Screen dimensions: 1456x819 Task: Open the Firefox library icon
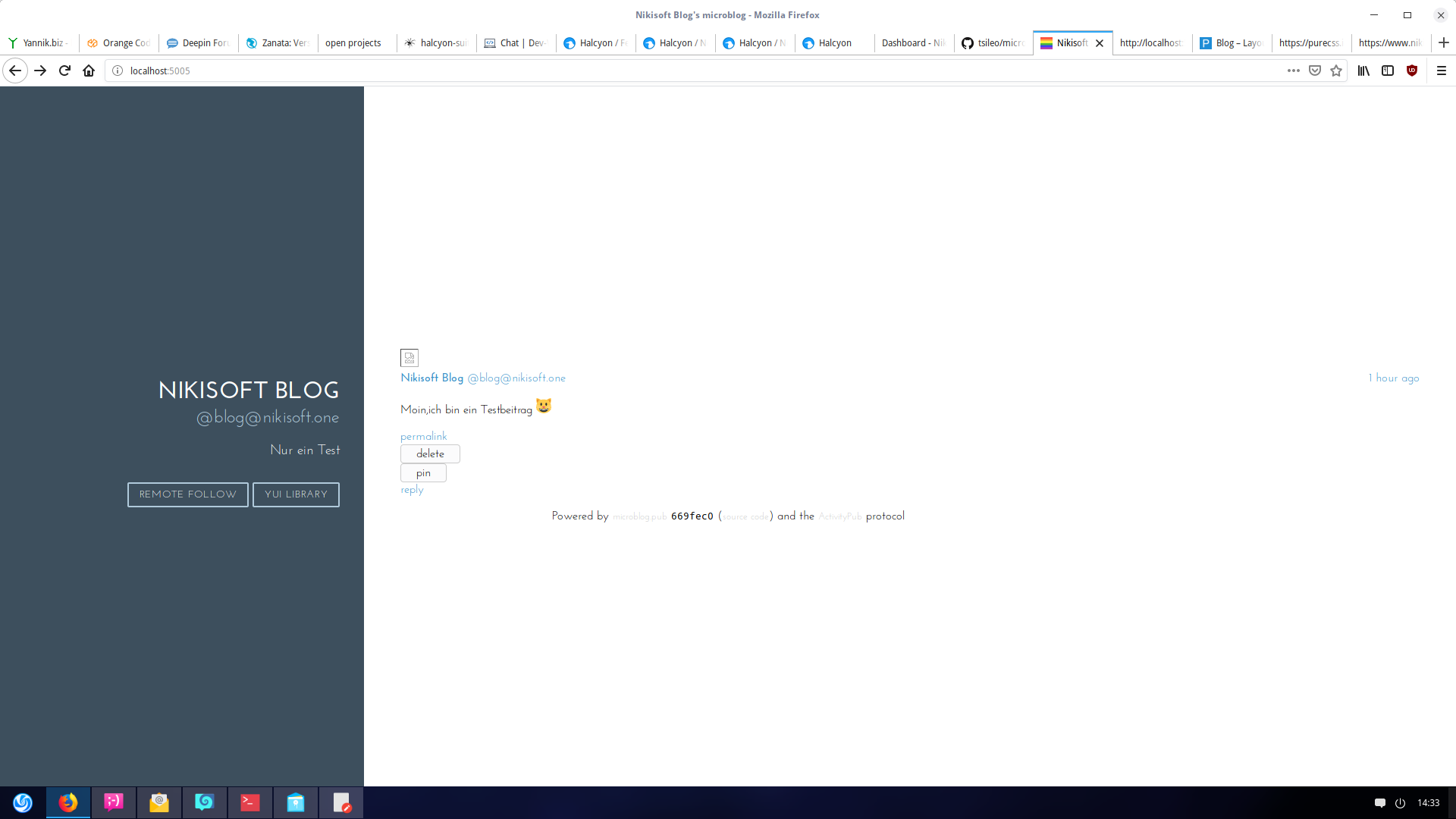point(1363,71)
